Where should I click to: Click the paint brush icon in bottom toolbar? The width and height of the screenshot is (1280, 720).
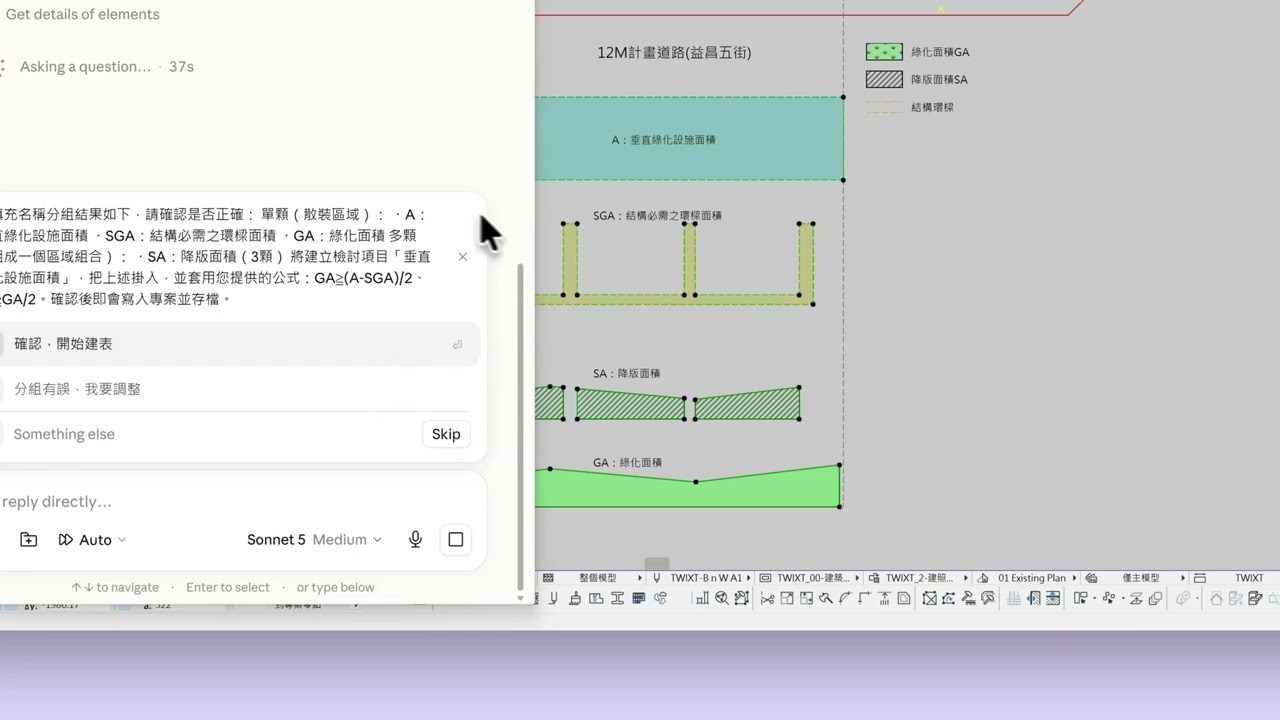click(x=575, y=598)
